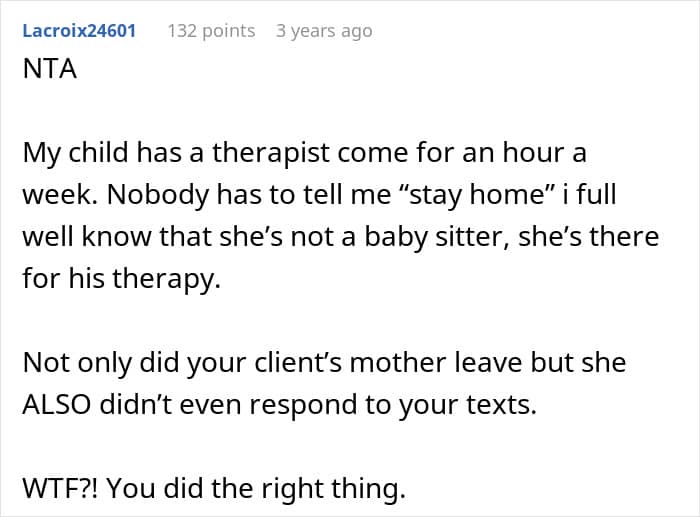Click the line starting with Not only

[x=323, y=361]
